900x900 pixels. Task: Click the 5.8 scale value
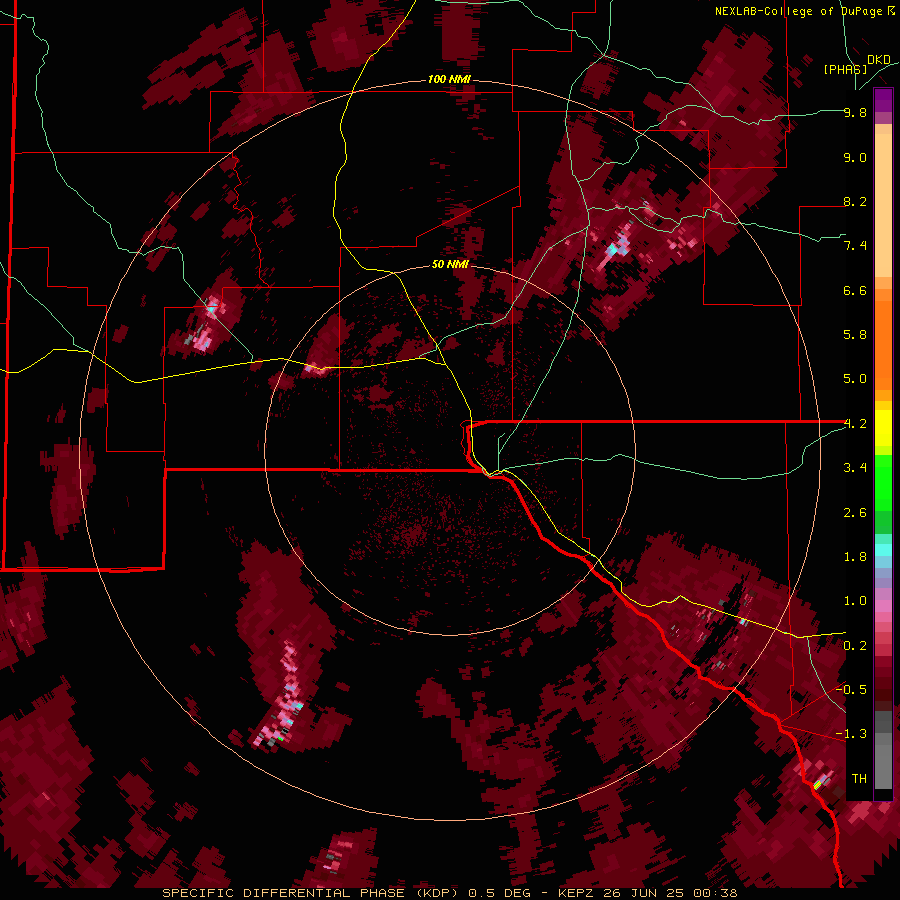click(855, 335)
